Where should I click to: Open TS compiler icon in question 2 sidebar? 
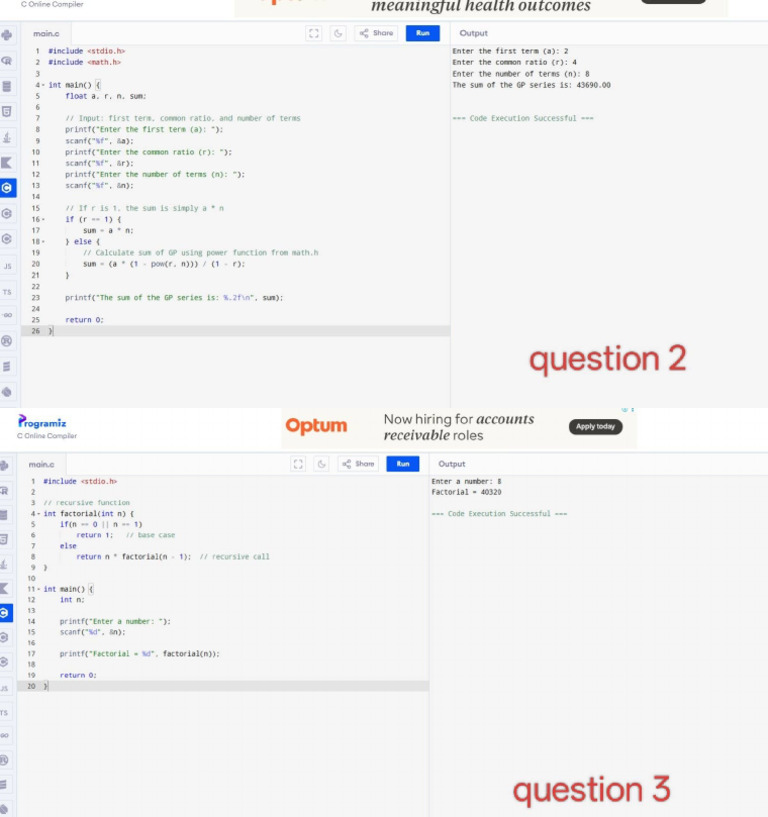pyautogui.click(x=7, y=292)
